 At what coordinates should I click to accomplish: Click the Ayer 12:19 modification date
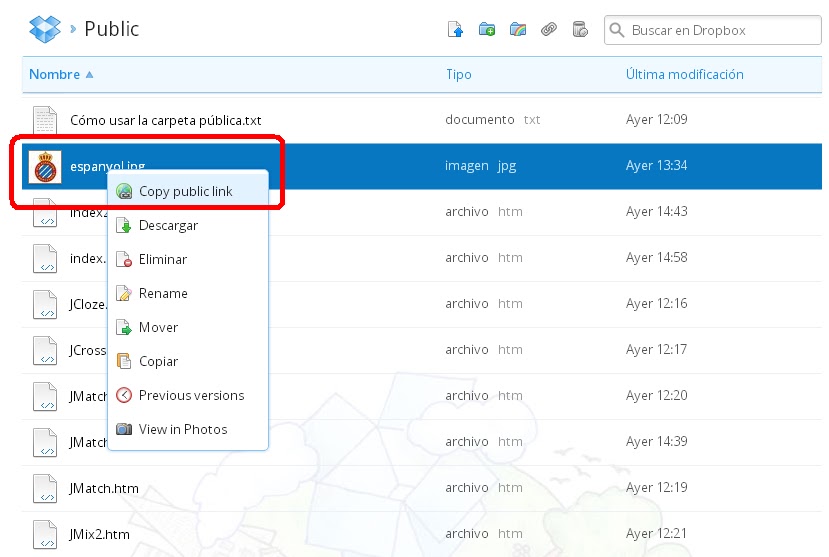pos(657,487)
